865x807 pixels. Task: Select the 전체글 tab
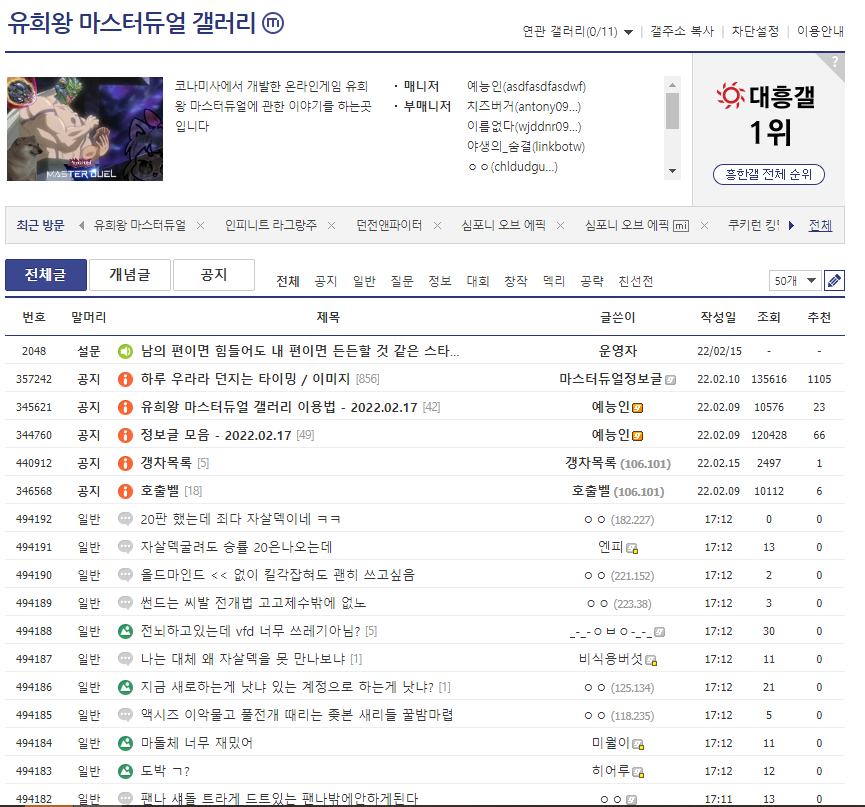46,275
